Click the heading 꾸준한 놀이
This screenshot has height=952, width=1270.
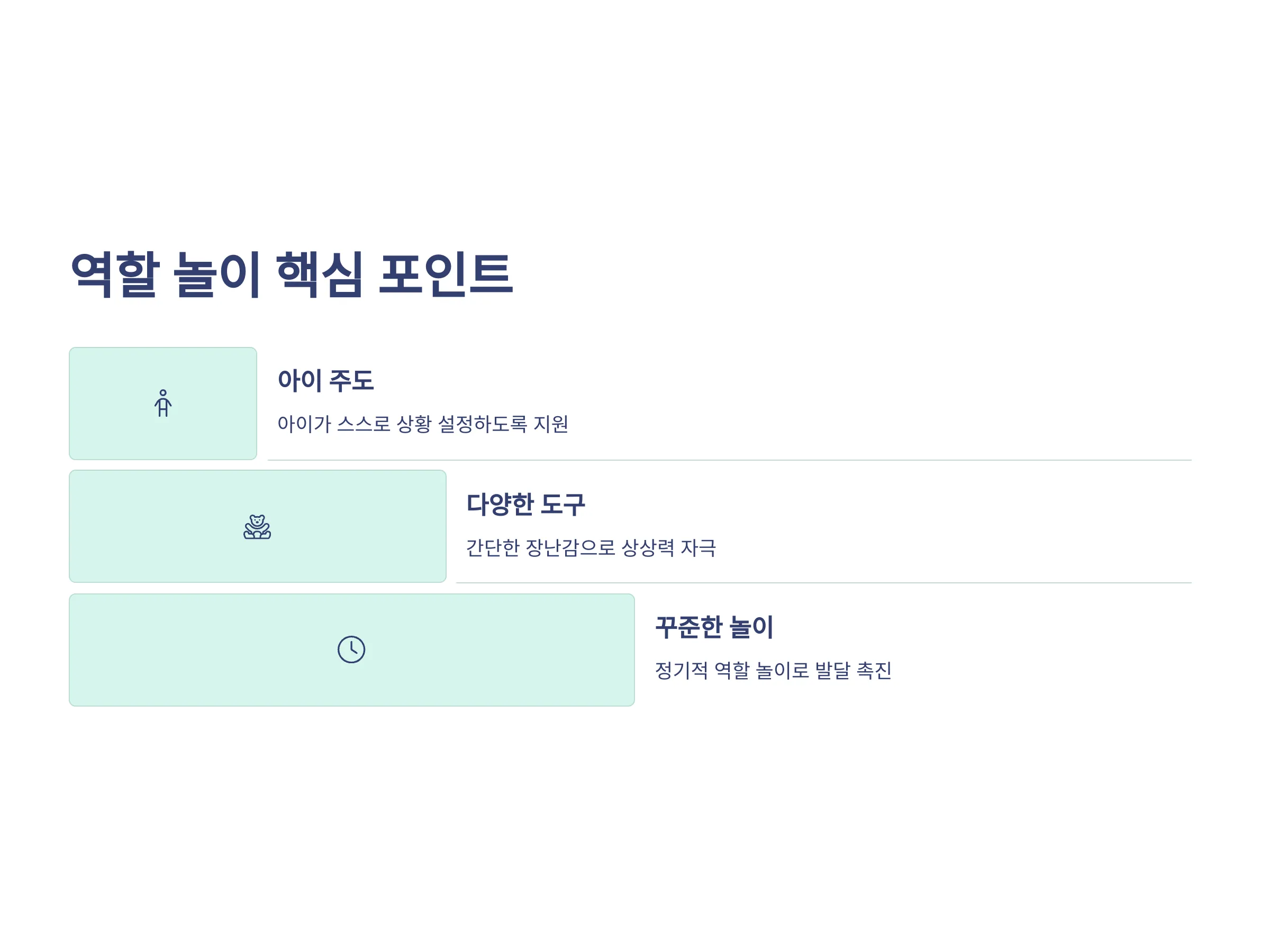pos(714,627)
